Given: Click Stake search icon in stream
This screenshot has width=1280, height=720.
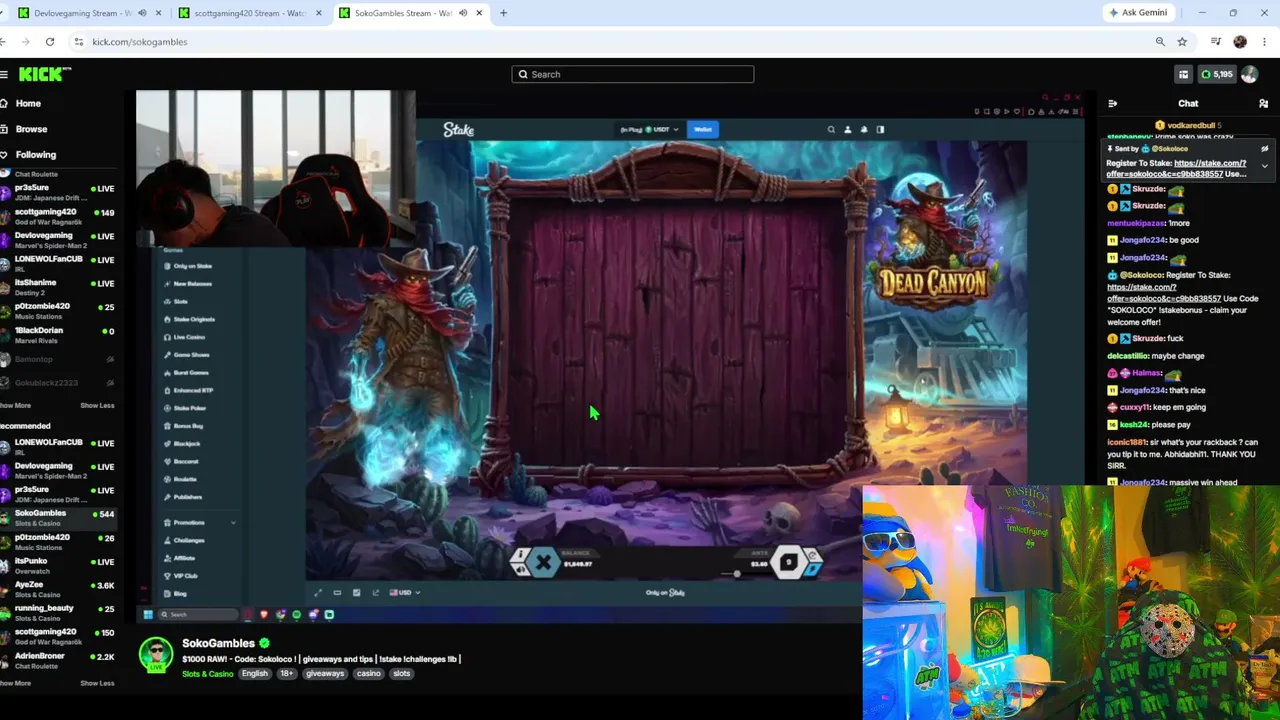Looking at the screenshot, I should 831,129.
